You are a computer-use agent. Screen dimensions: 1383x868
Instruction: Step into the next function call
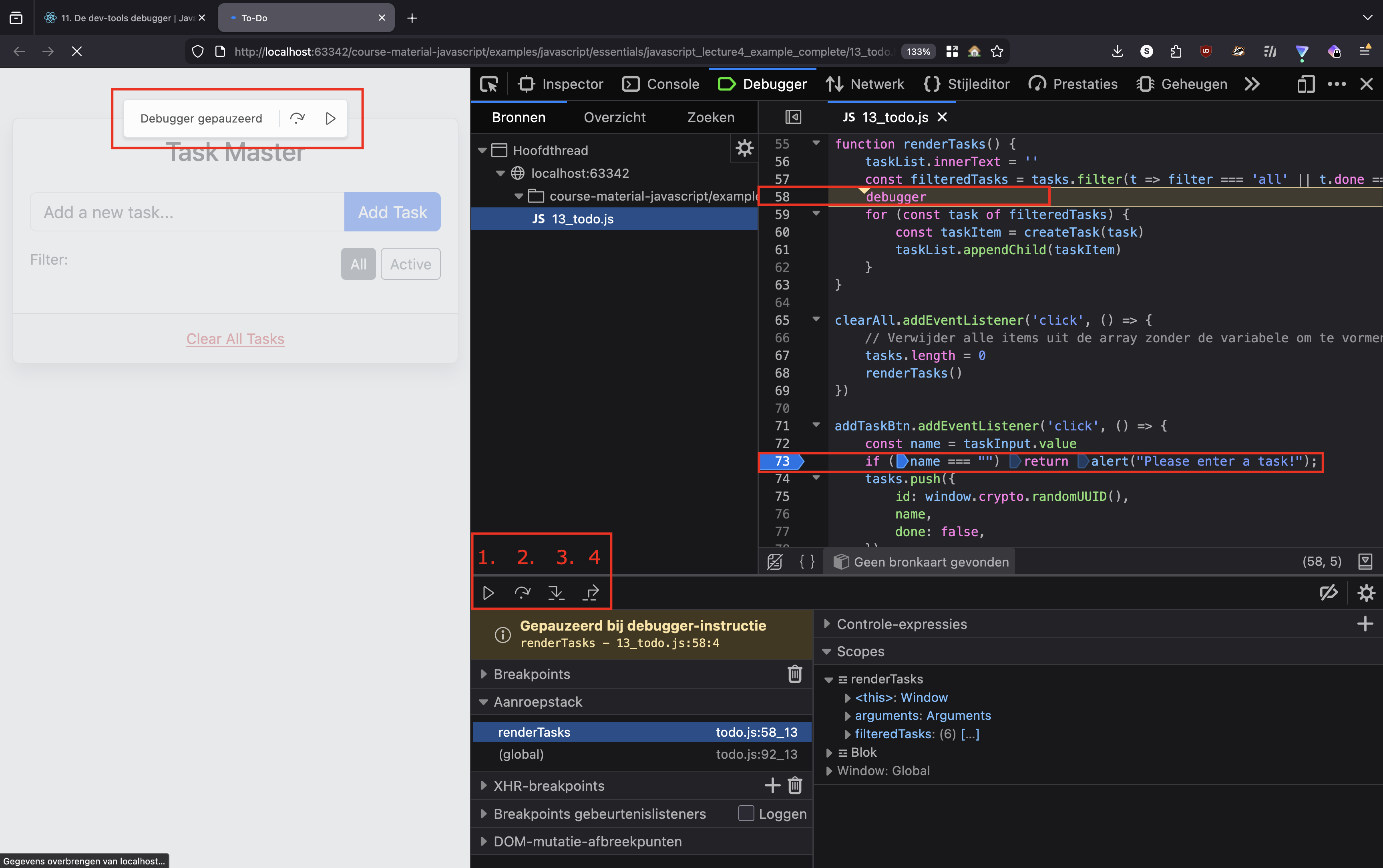pyautogui.click(x=556, y=593)
